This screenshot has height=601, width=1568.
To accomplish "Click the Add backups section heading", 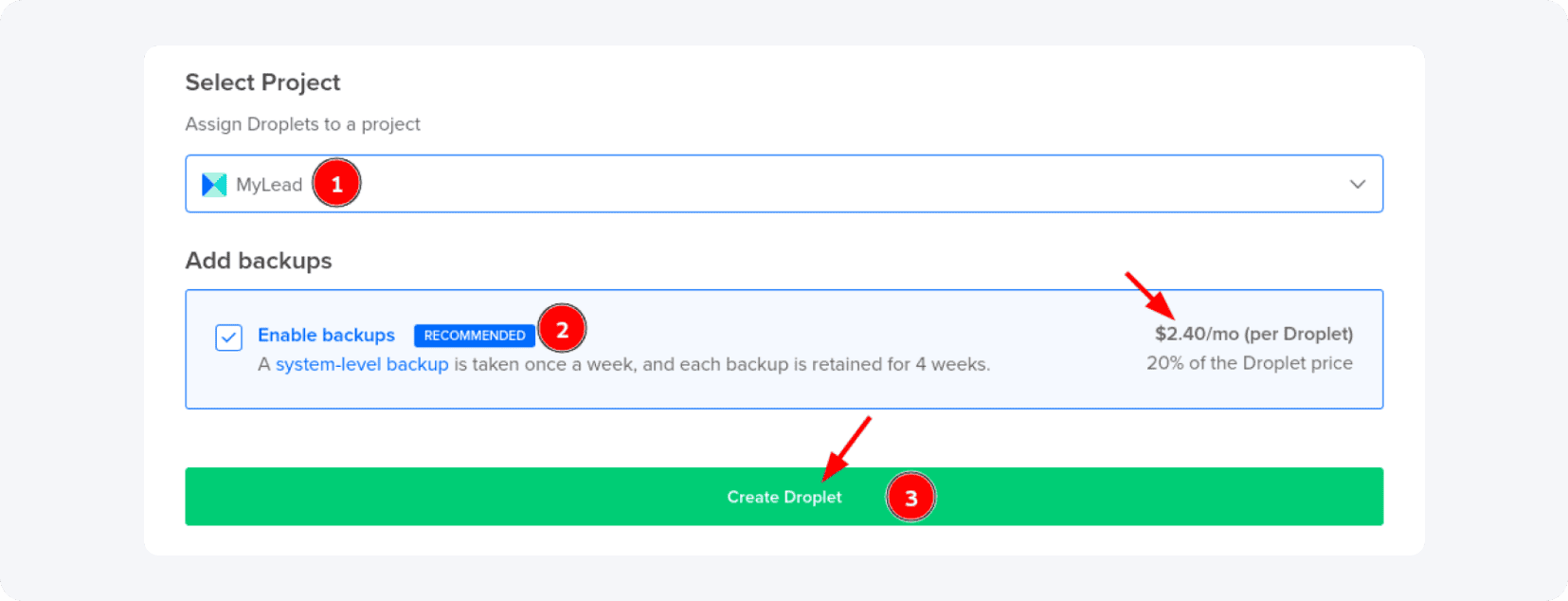I will tap(258, 261).
